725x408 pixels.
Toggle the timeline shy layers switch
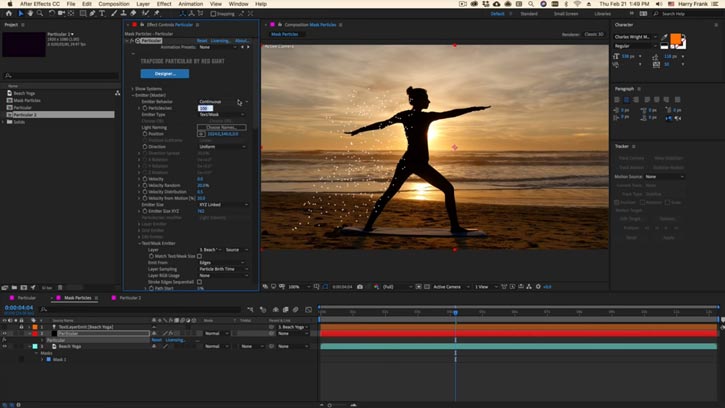click(276, 309)
